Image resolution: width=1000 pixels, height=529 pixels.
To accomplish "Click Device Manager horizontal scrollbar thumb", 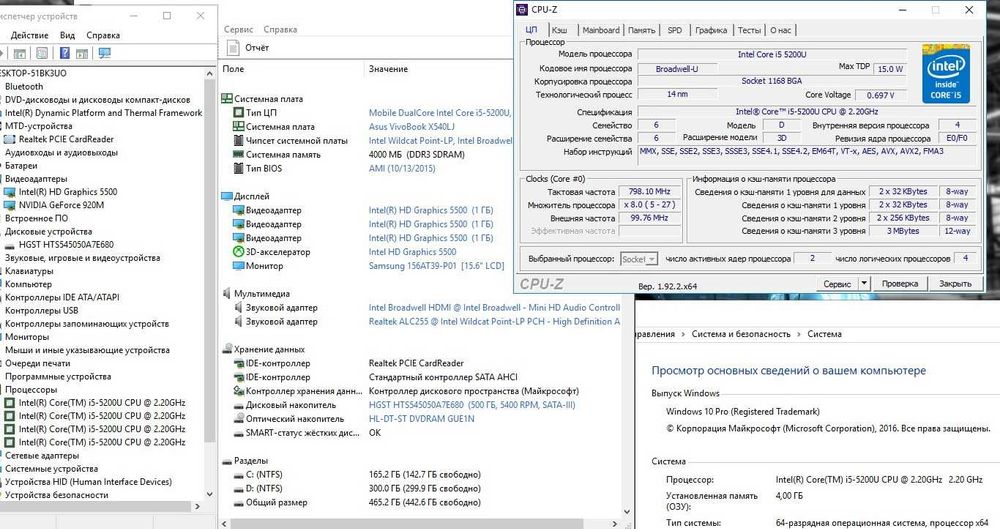I will 96,506.
